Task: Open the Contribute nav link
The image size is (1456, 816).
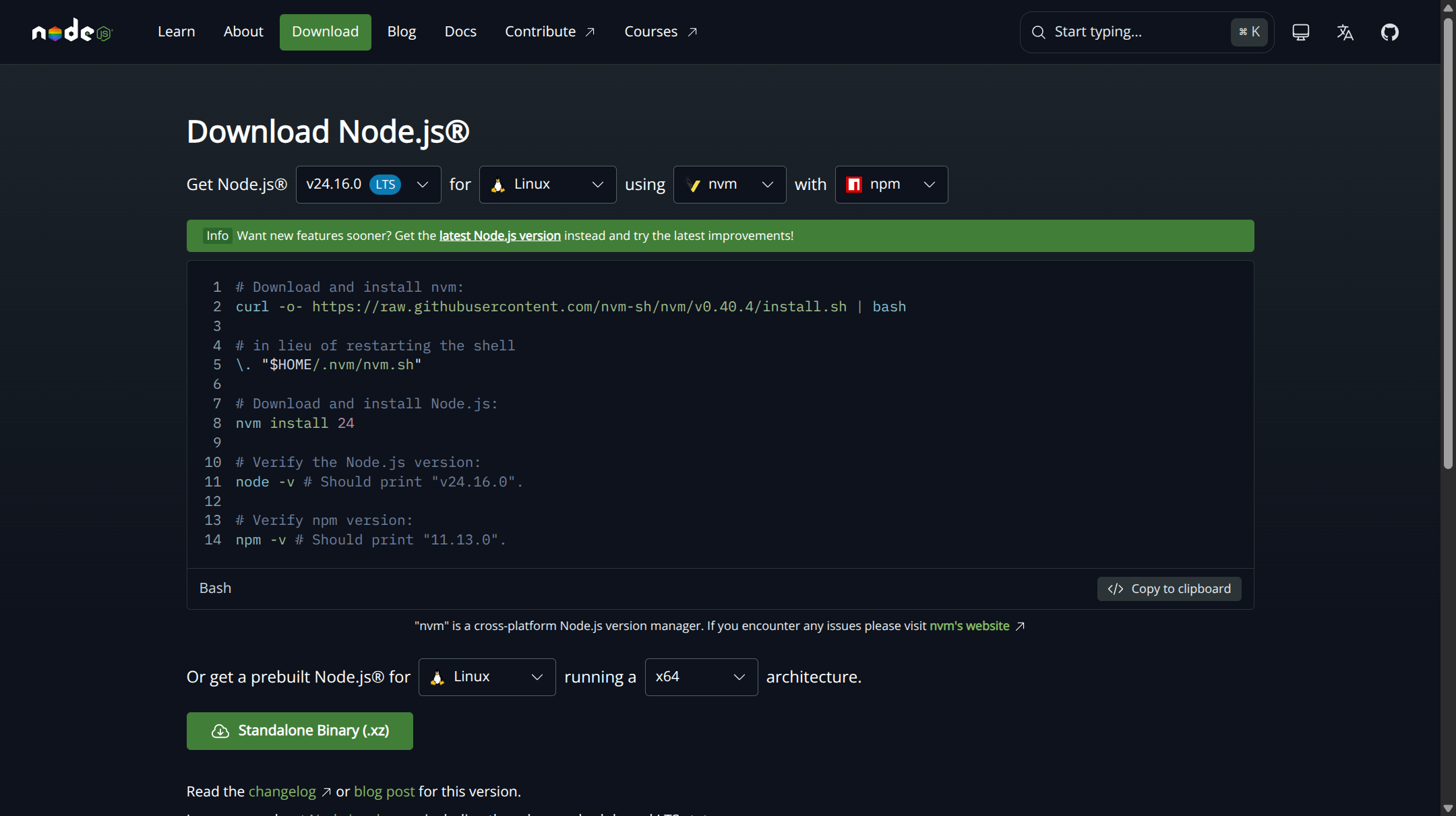Action: coord(550,32)
